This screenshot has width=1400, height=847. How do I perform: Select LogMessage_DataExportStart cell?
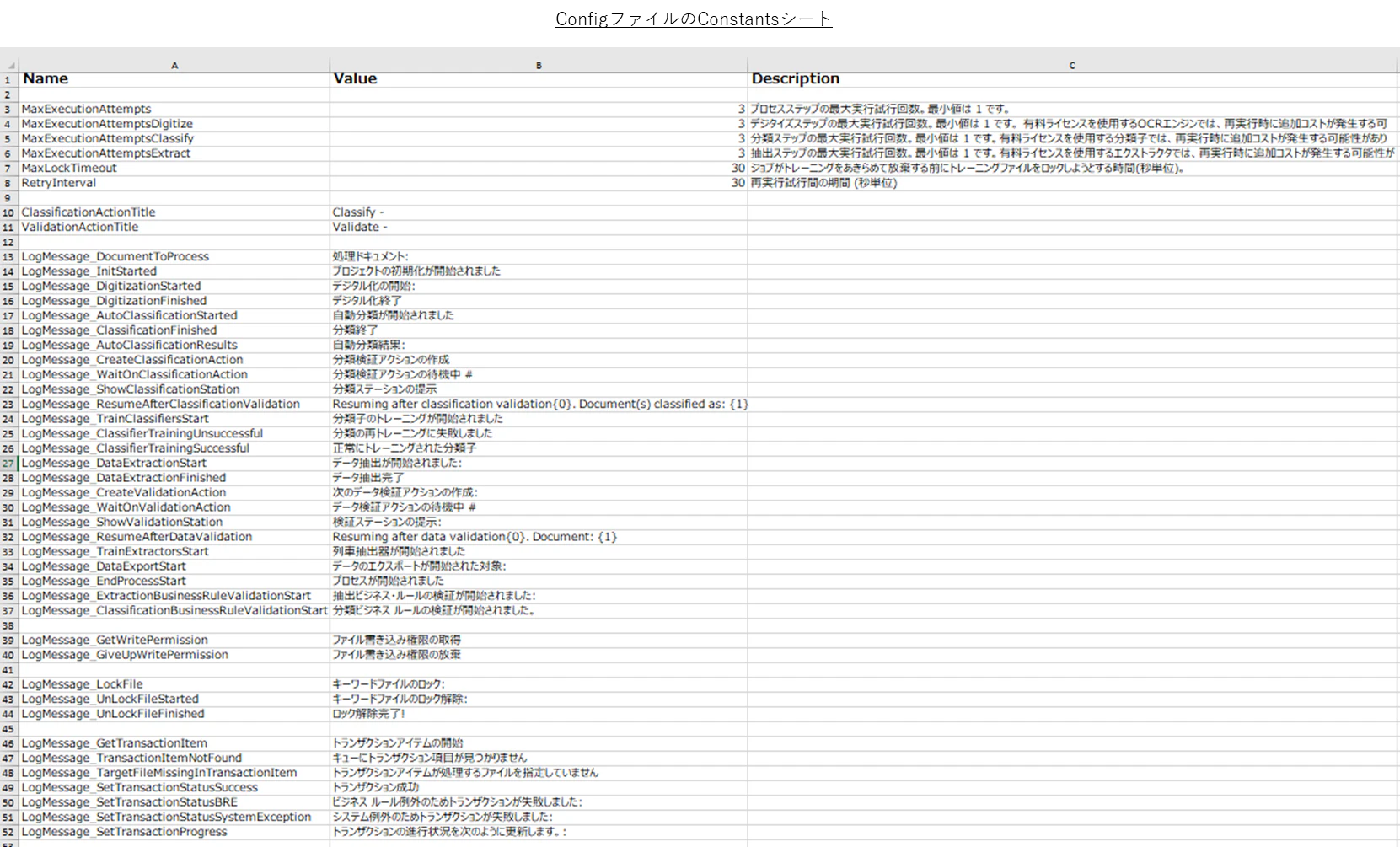(x=174, y=566)
